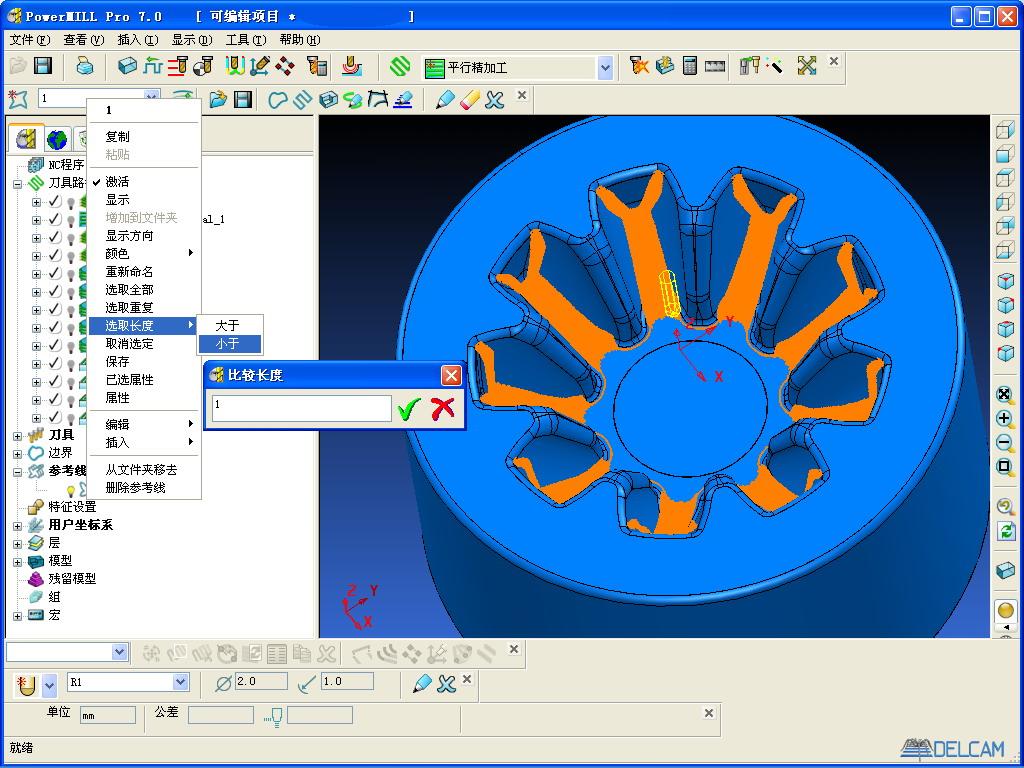Screen dimensions: 1024x768
Task: Open the 工具 menu
Action: [x=246, y=40]
